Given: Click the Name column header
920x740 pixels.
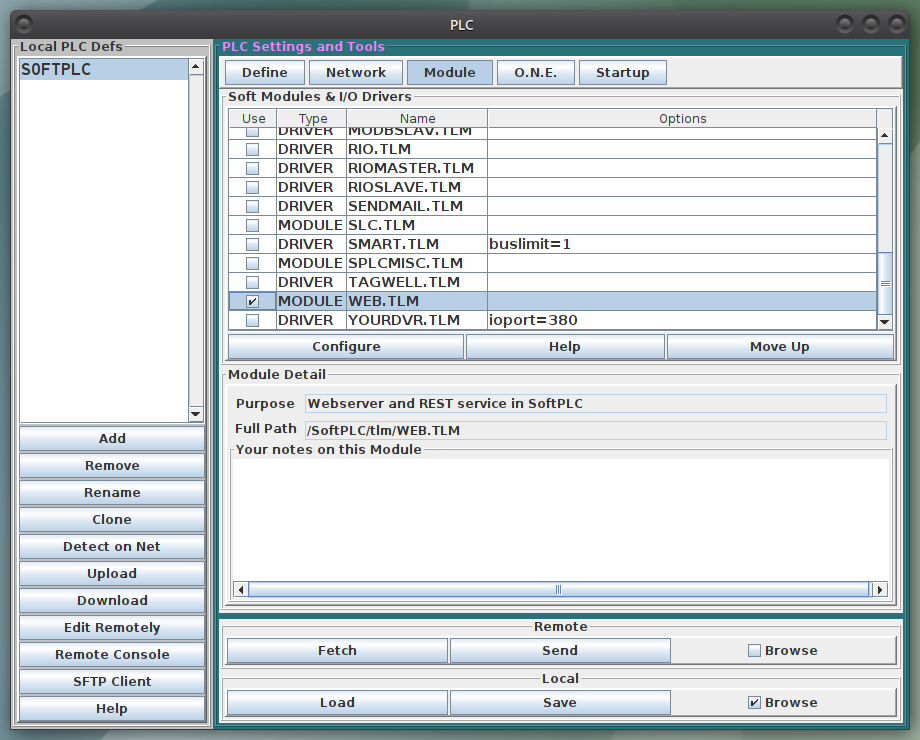Looking at the screenshot, I should (417, 119).
